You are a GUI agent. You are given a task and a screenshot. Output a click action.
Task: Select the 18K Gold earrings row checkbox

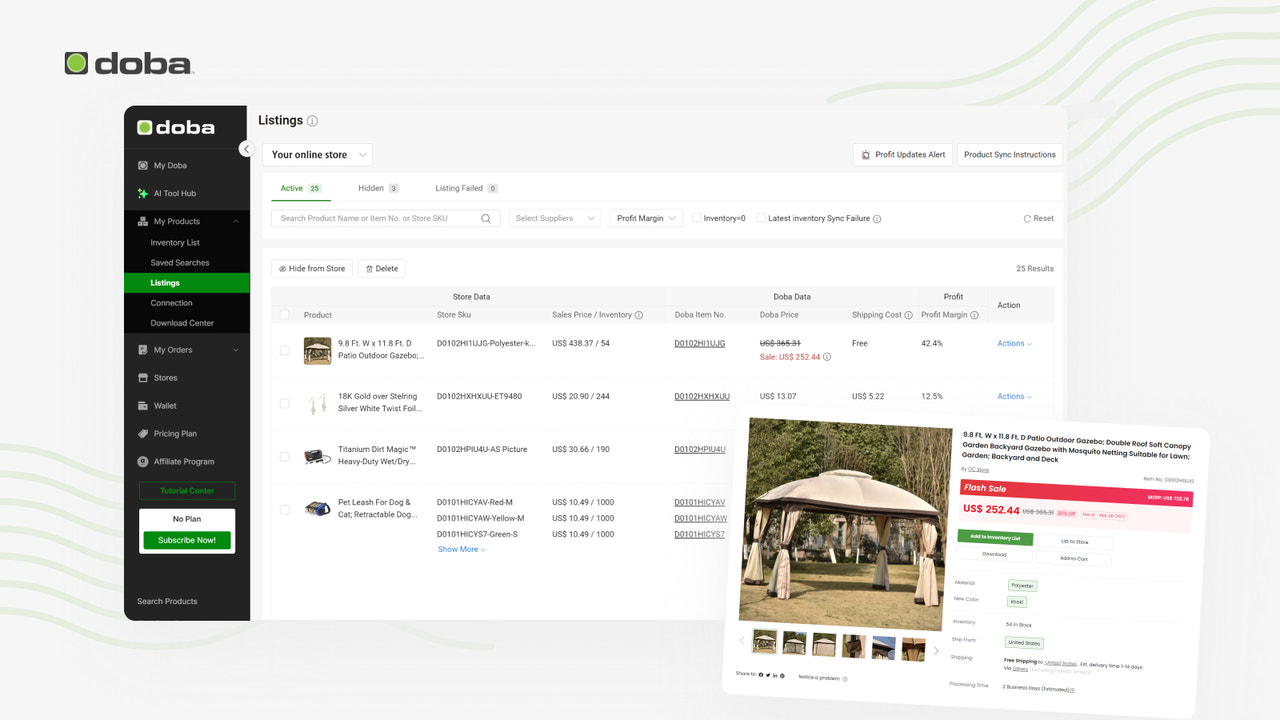285,403
